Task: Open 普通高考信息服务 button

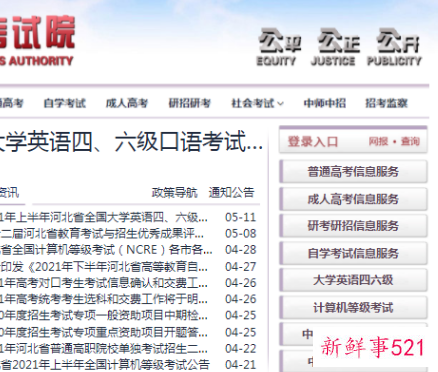Action: click(x=353, y=172)
